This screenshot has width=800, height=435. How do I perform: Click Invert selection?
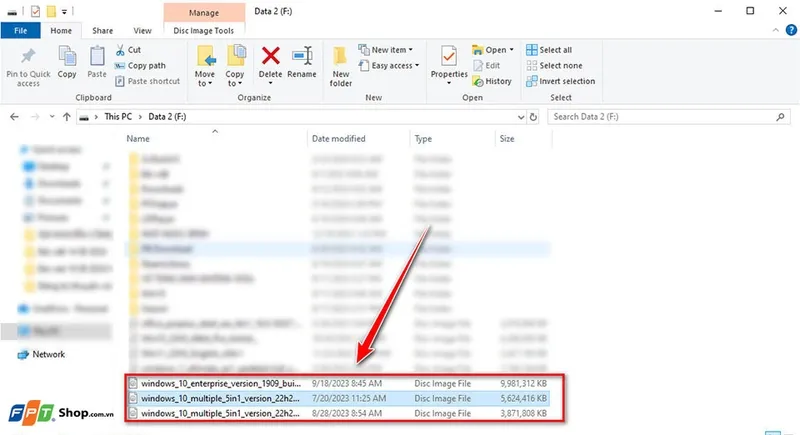click(565, 81)
